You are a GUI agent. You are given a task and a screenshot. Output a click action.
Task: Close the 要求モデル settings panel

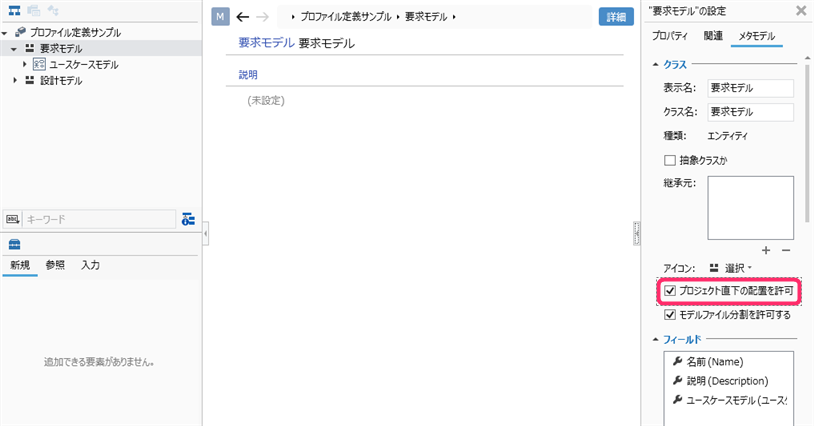pos(800,11)
